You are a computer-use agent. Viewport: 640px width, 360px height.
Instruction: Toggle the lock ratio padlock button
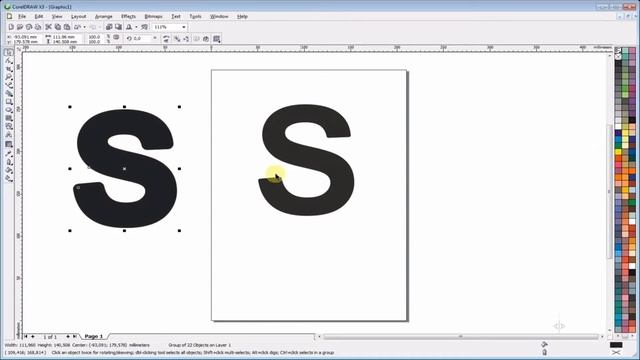click(x=116, y=37)
